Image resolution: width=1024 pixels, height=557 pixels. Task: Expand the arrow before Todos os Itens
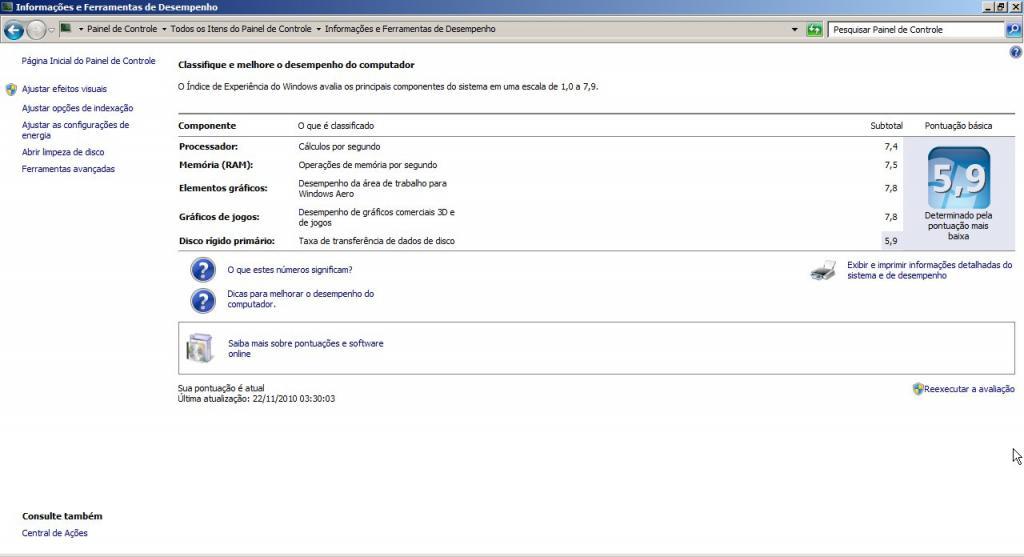coord(164,29)
